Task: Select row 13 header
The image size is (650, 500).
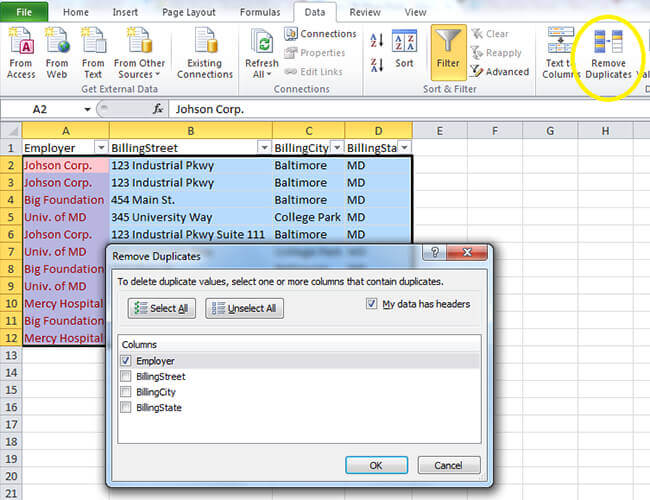Action: click(x=11, y=355)
